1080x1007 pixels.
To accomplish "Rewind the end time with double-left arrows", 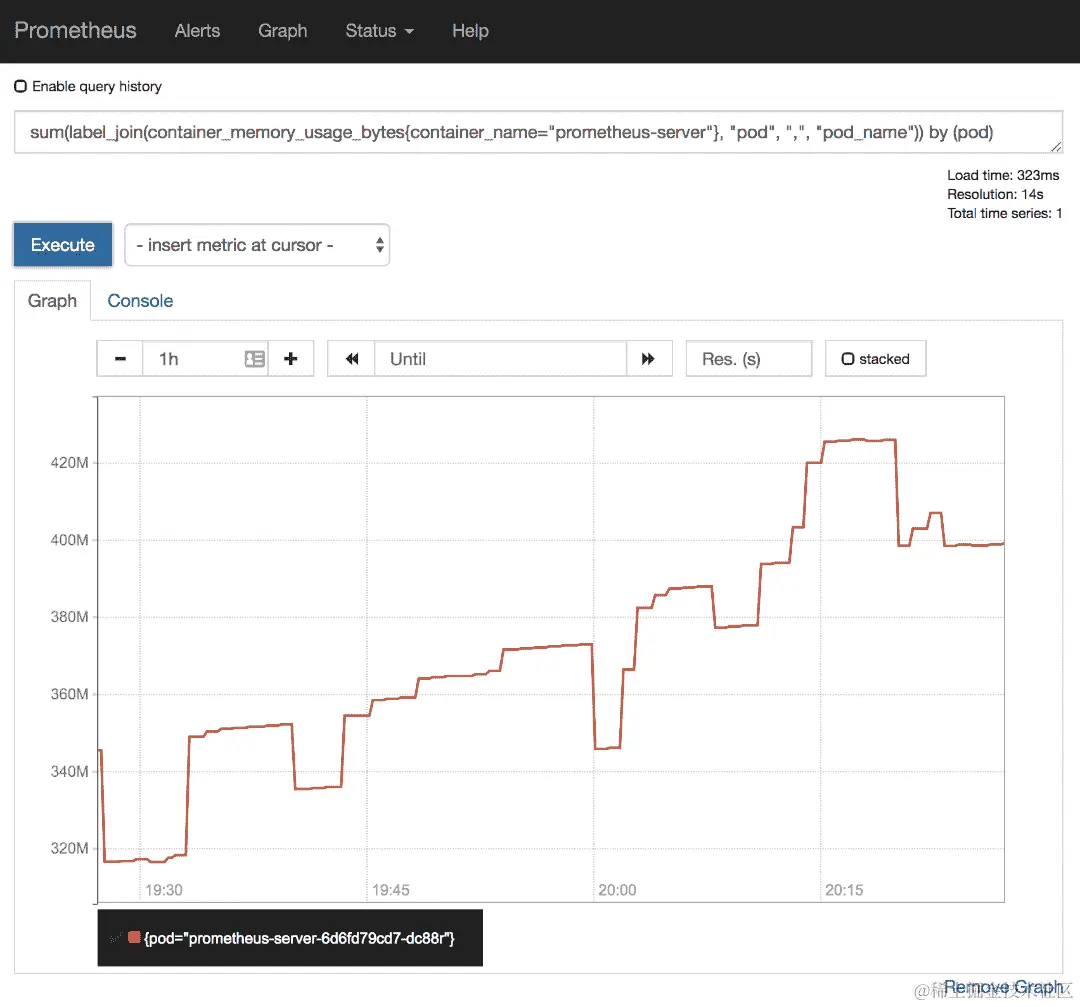I will [x=352, y=359].
